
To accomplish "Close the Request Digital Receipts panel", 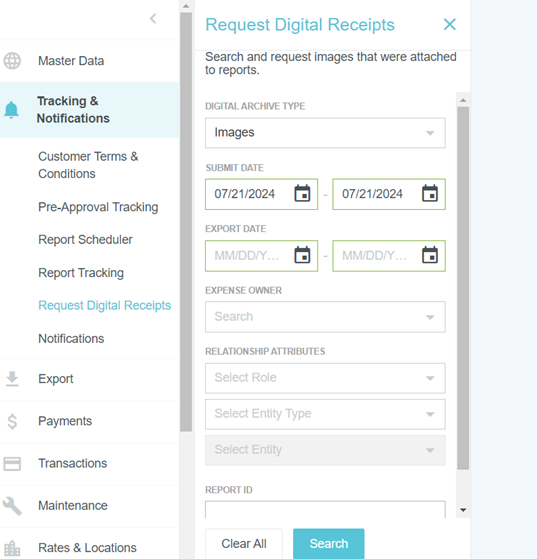I will (450, 25).
